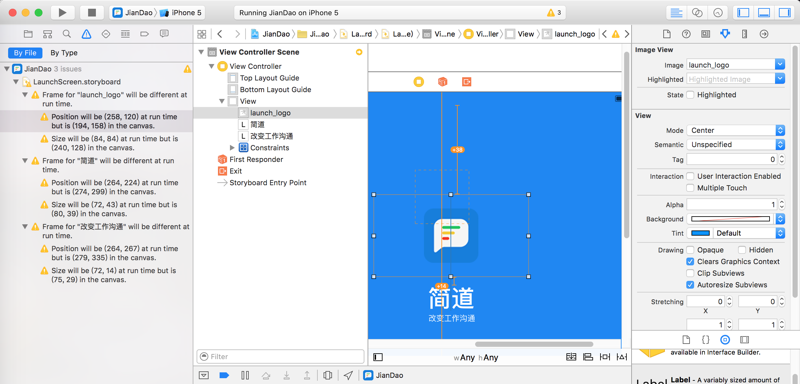
Task: Collapse the LaunchScreen.storyboard issues group
Action: [x=15, y=82]
